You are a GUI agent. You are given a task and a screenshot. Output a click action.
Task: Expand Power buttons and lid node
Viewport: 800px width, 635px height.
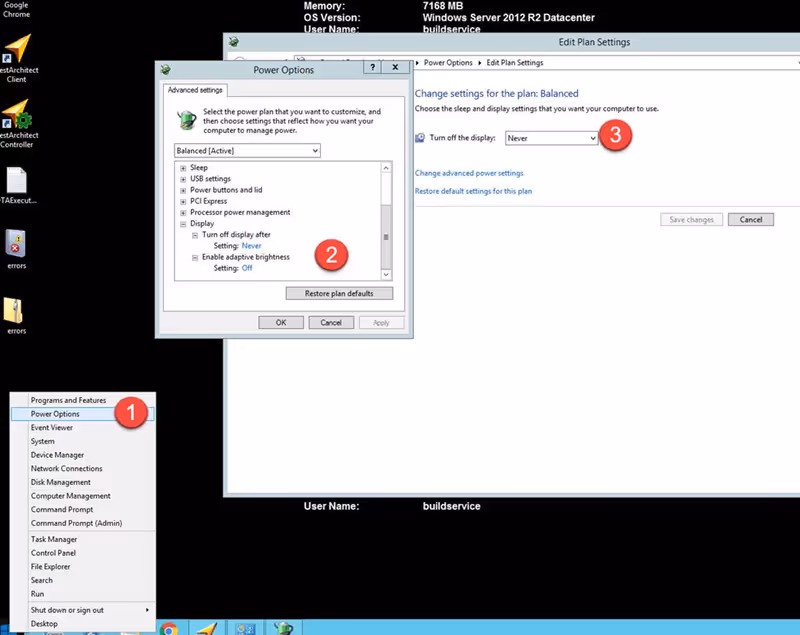(183, 190)
